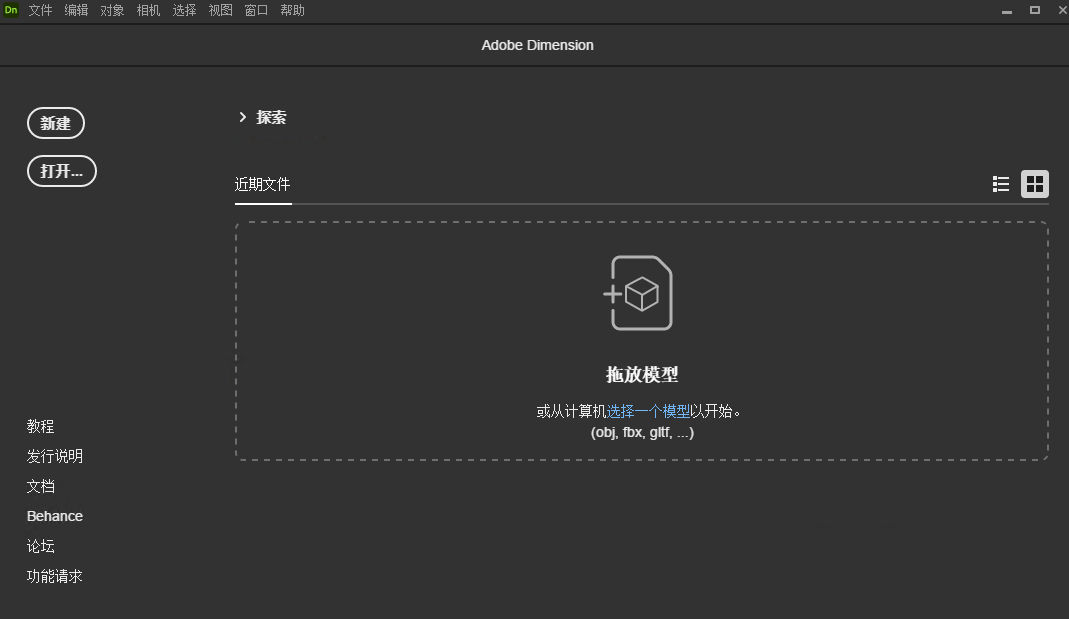1069x619 pixels.
Task: Open the 论坛 link
Action: point(40,546)
